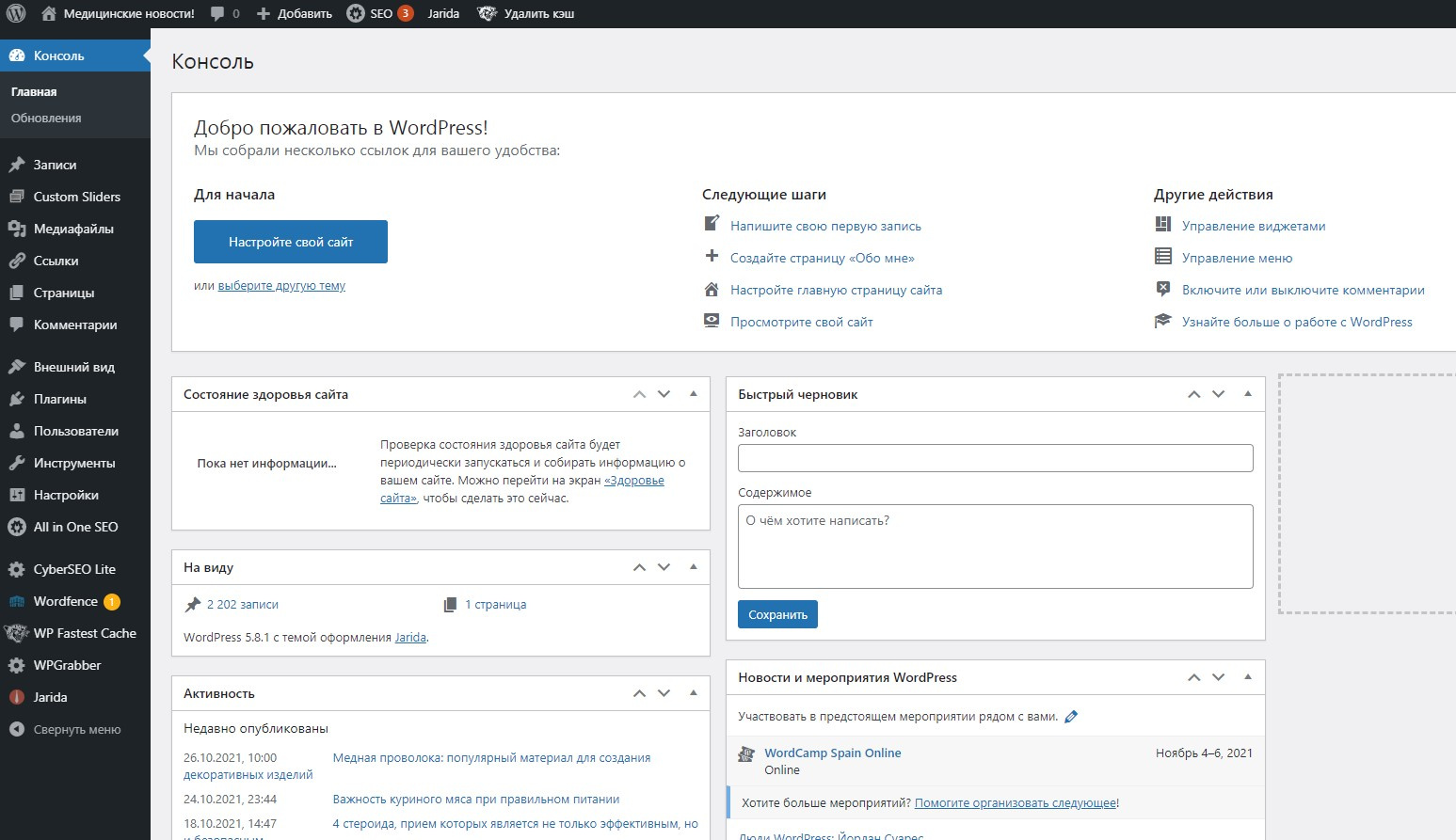The image size is (1456, 840).
Task: Open the 1 страница link
Action: 496,605
